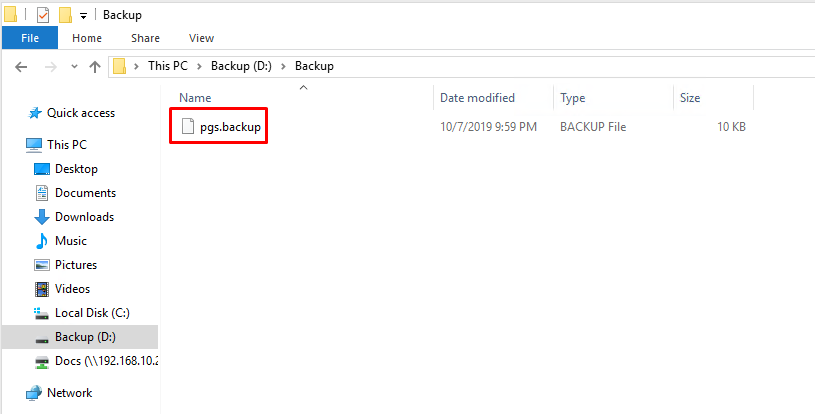Image resolution: width=815 pixels, height=414 pixels.
Task: Open recent locations dropdown
Action: tap(71, 66)
